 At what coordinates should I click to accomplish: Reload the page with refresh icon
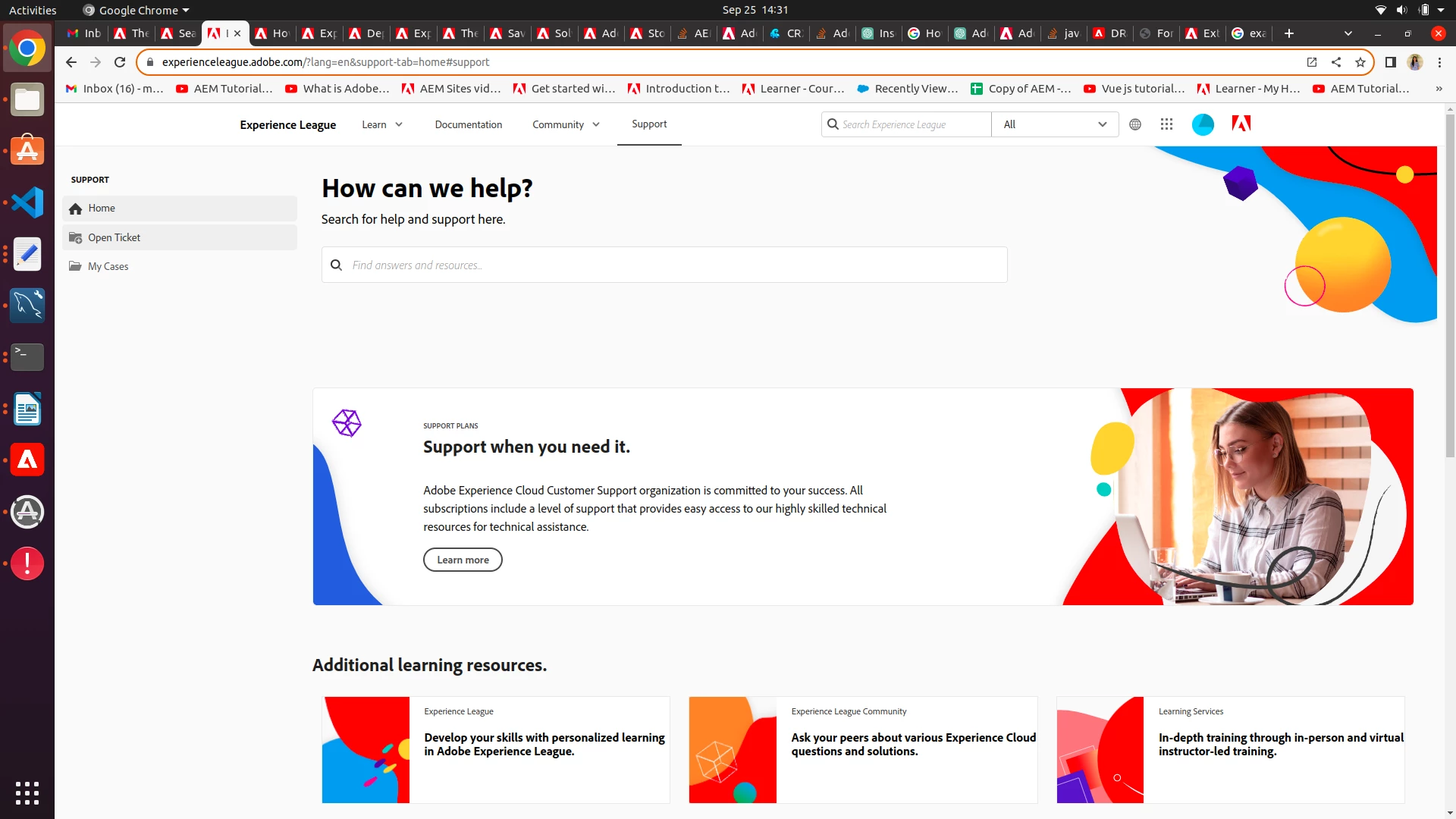[x=120, y=62]
